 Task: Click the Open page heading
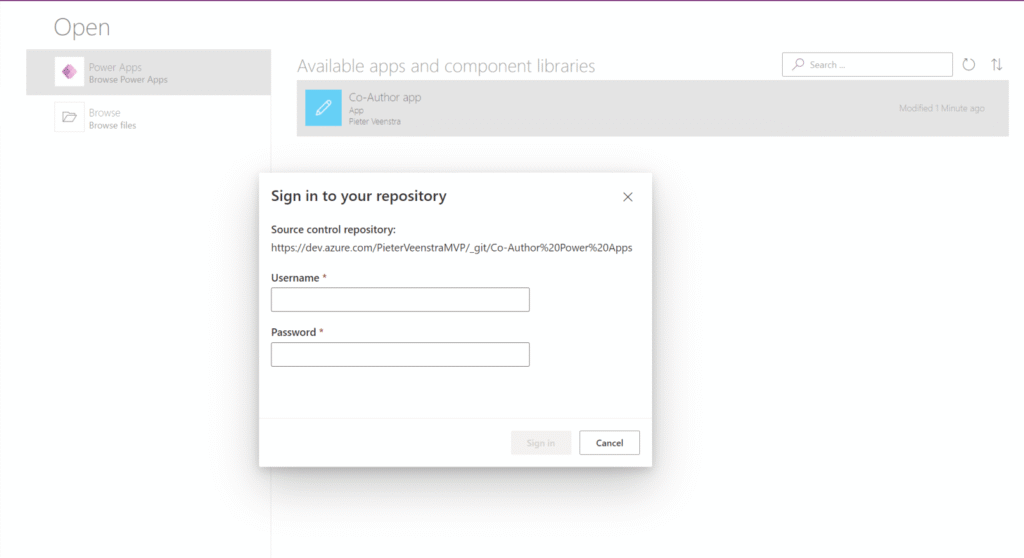[82, 27]
